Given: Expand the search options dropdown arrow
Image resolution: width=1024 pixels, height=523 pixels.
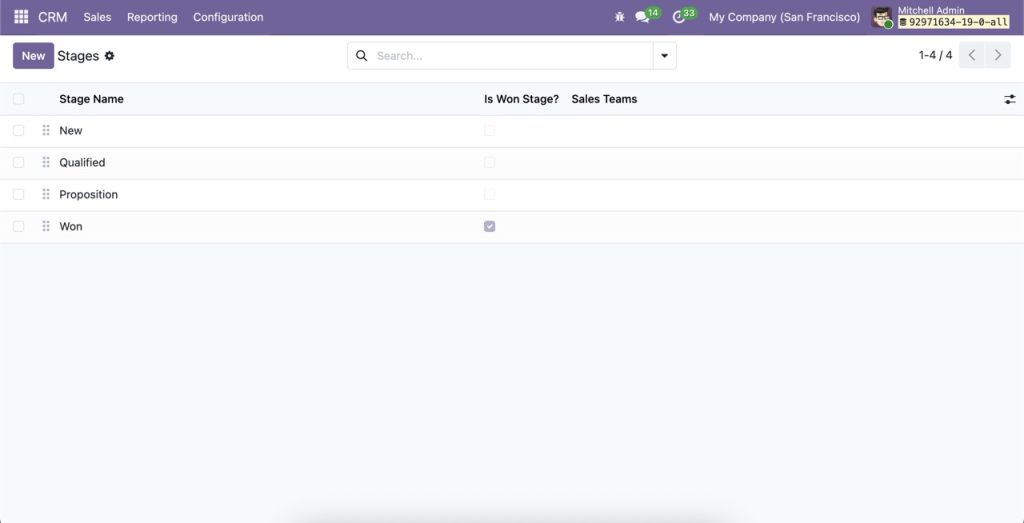Looking at the screenshot, I should click(664, 56).
